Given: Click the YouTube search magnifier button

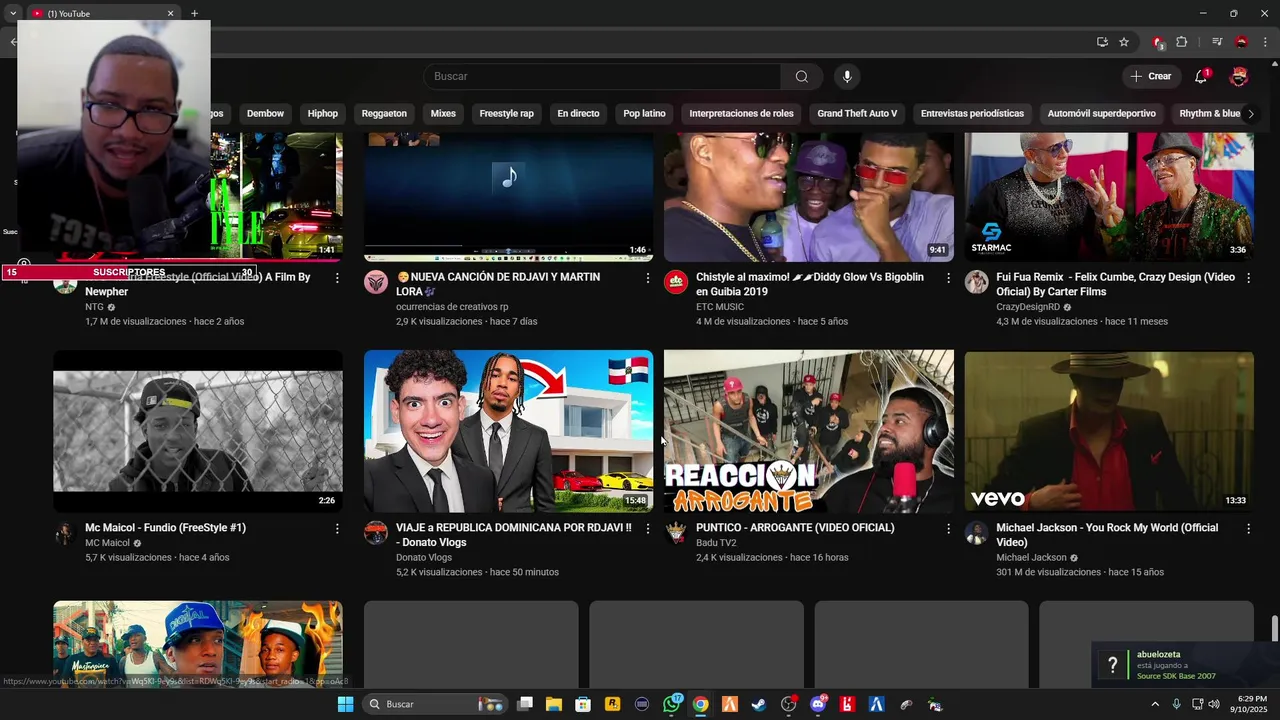Looking at the screenshot, I should 801,76.
